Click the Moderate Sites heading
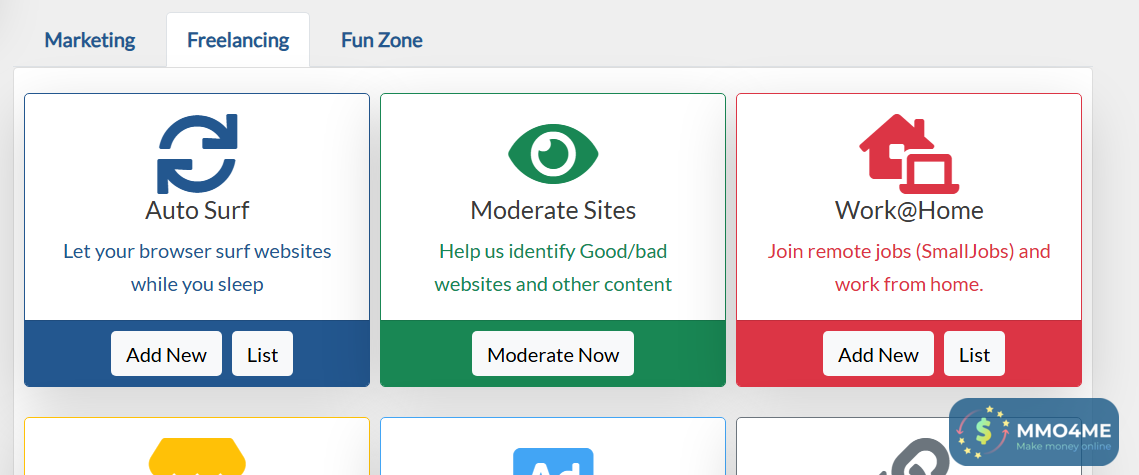The height and width of the screenshot is (475, 1139). pos(553,210)
